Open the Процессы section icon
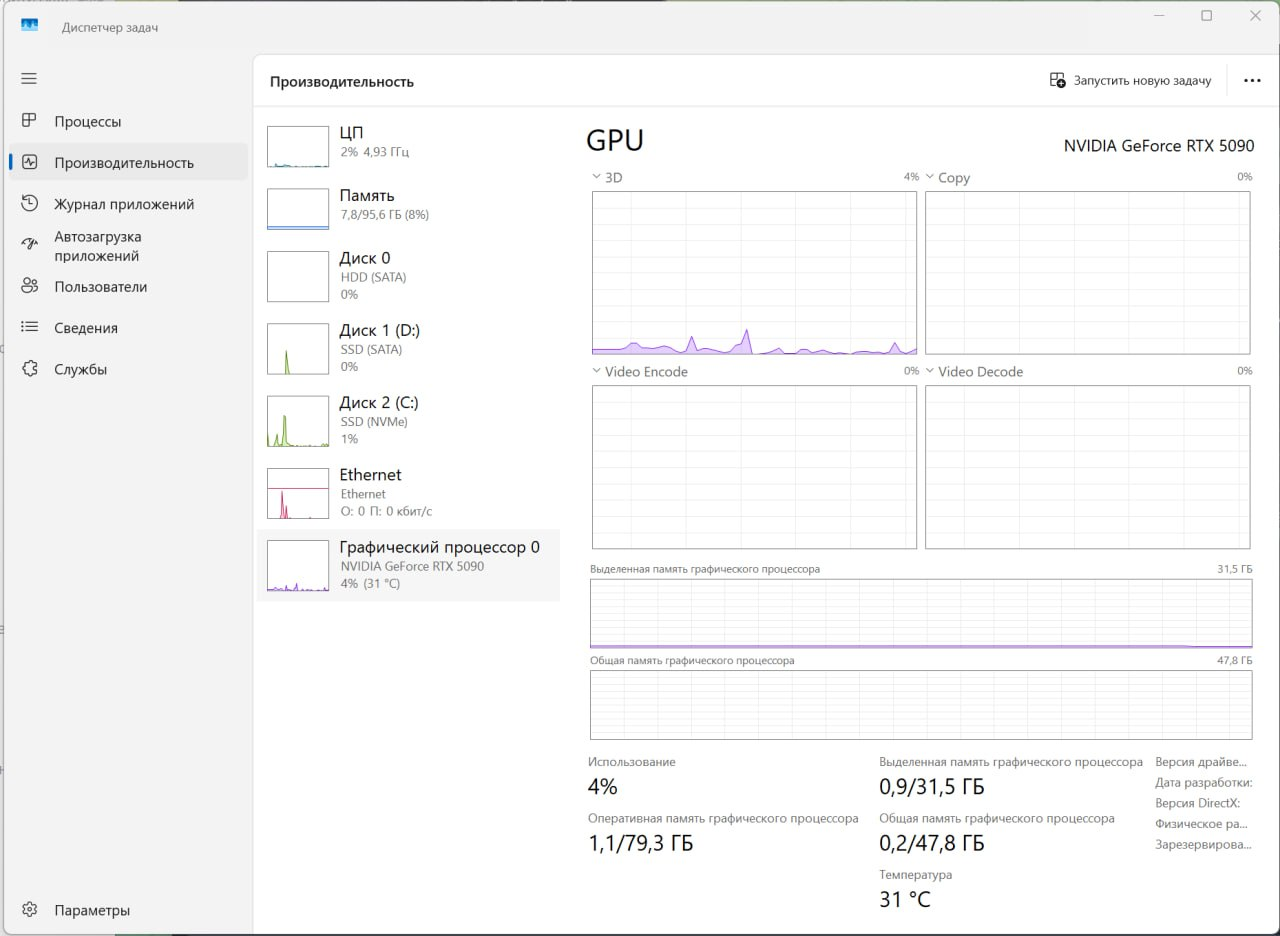 coord(29,121)
